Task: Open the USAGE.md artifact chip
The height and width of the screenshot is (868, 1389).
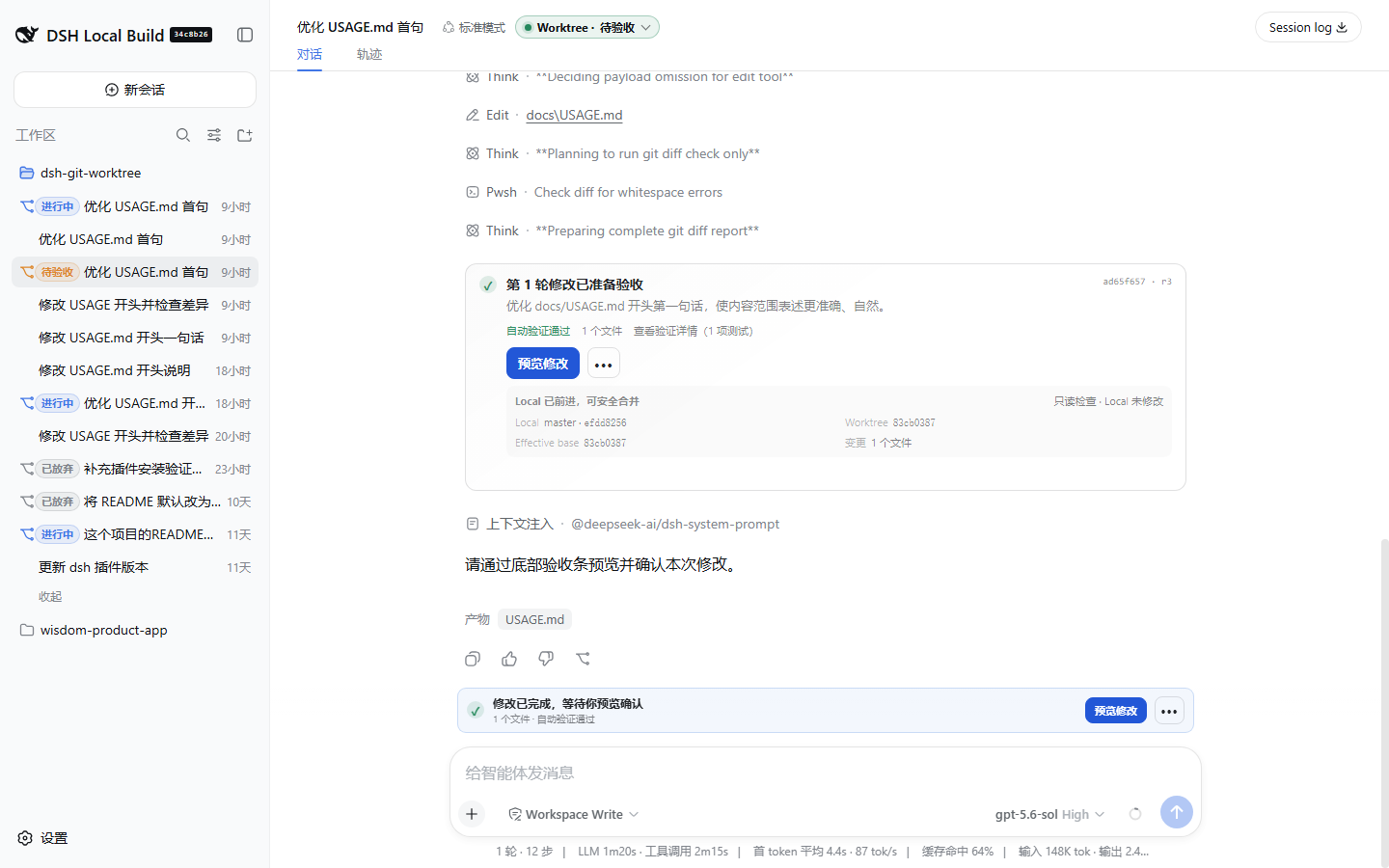Action: pos(535,619)
